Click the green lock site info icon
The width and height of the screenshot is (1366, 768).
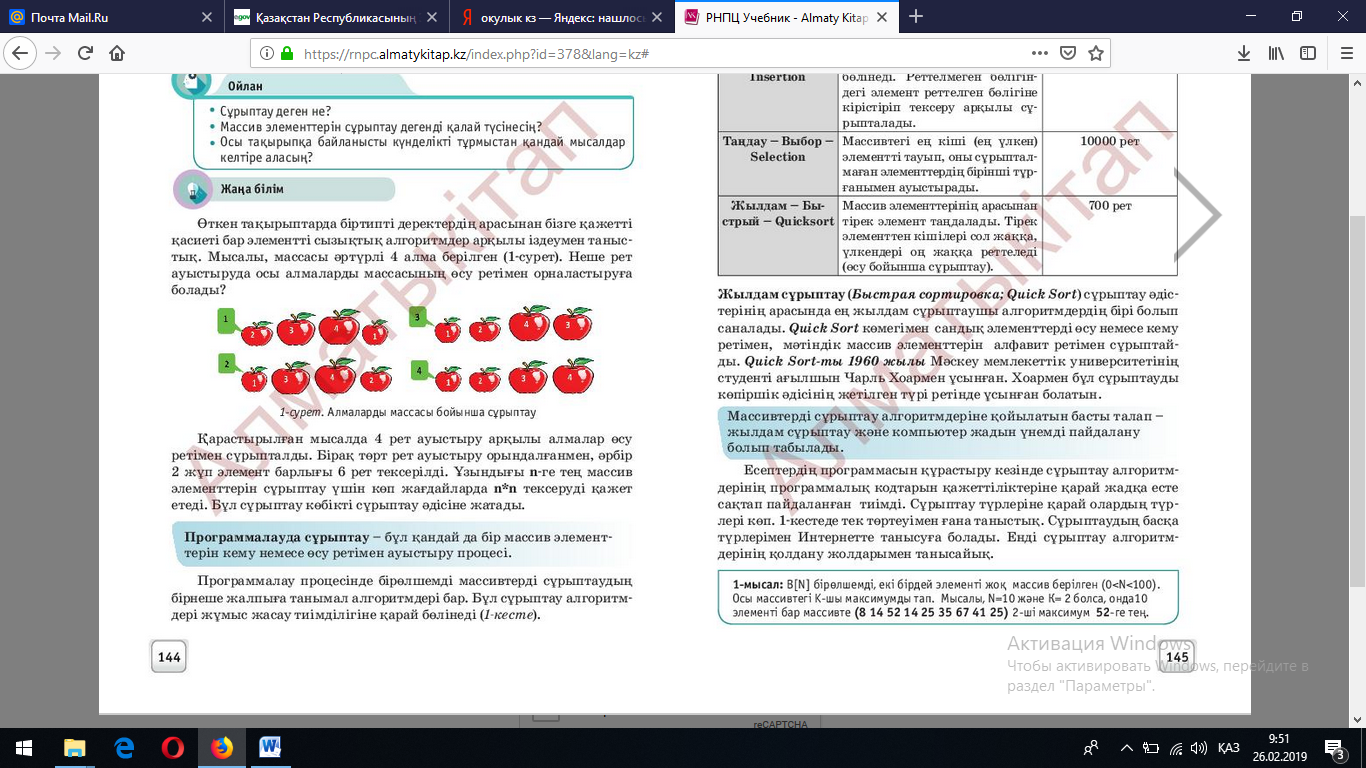coord(287,53)
